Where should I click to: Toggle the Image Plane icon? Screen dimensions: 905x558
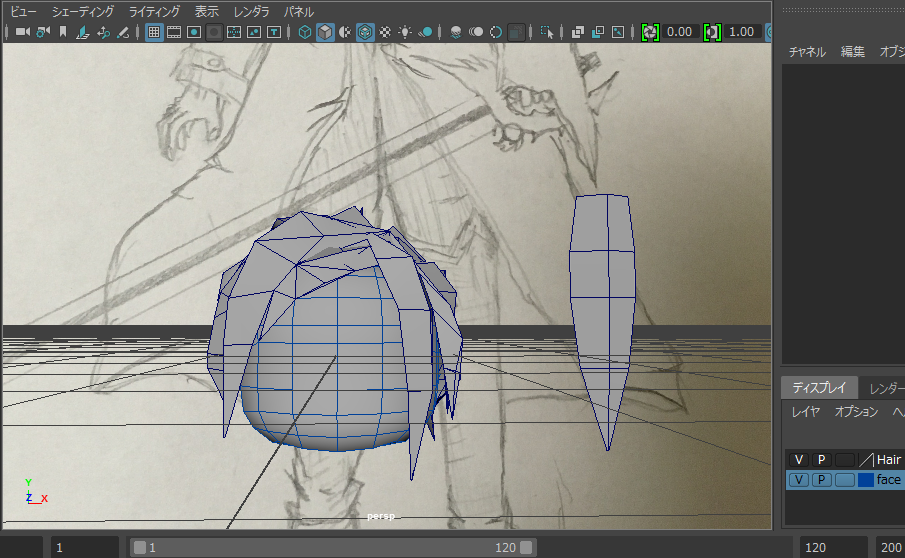pos(83,32)
